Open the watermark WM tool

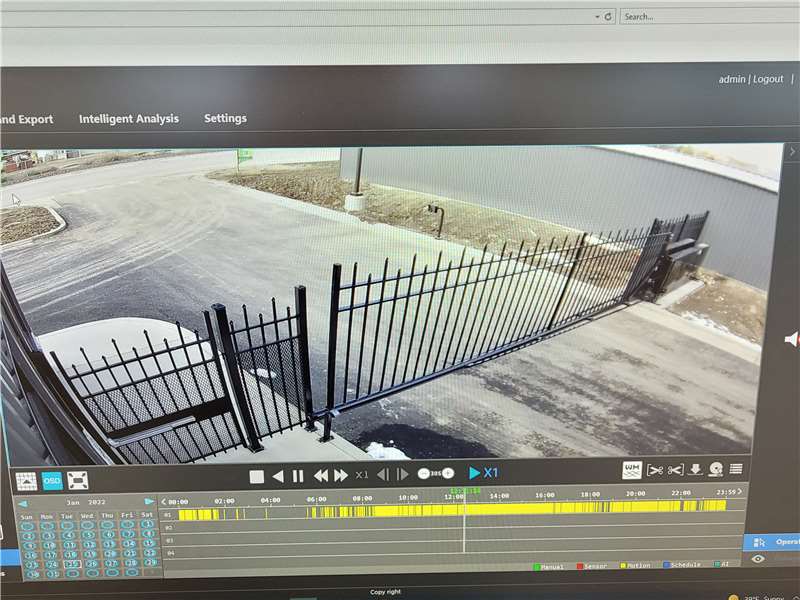631,469
